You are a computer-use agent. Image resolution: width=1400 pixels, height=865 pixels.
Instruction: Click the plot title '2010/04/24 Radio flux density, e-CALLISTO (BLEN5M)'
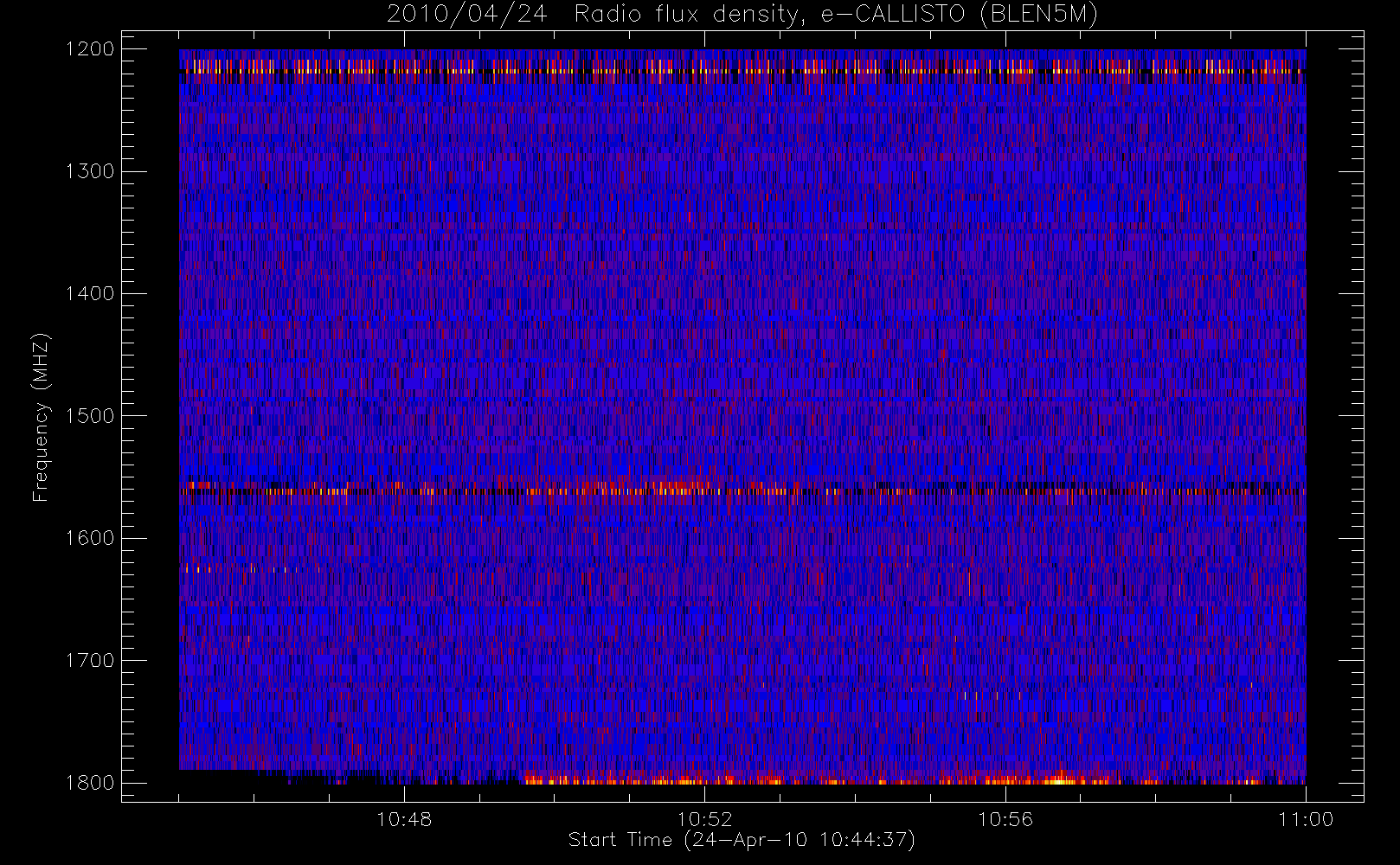pyautogui.click(x=742, y=15)
